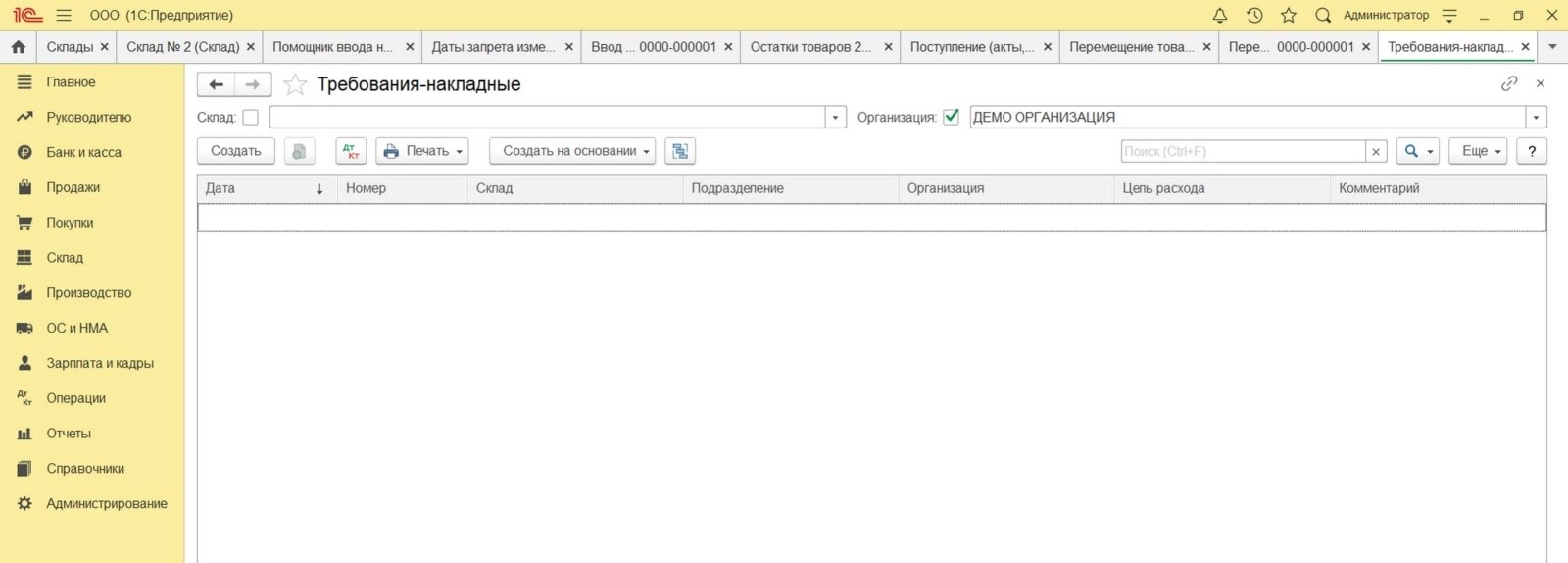
Task: Click the Дт/Кт postings icon button
Action: point(351,151)
